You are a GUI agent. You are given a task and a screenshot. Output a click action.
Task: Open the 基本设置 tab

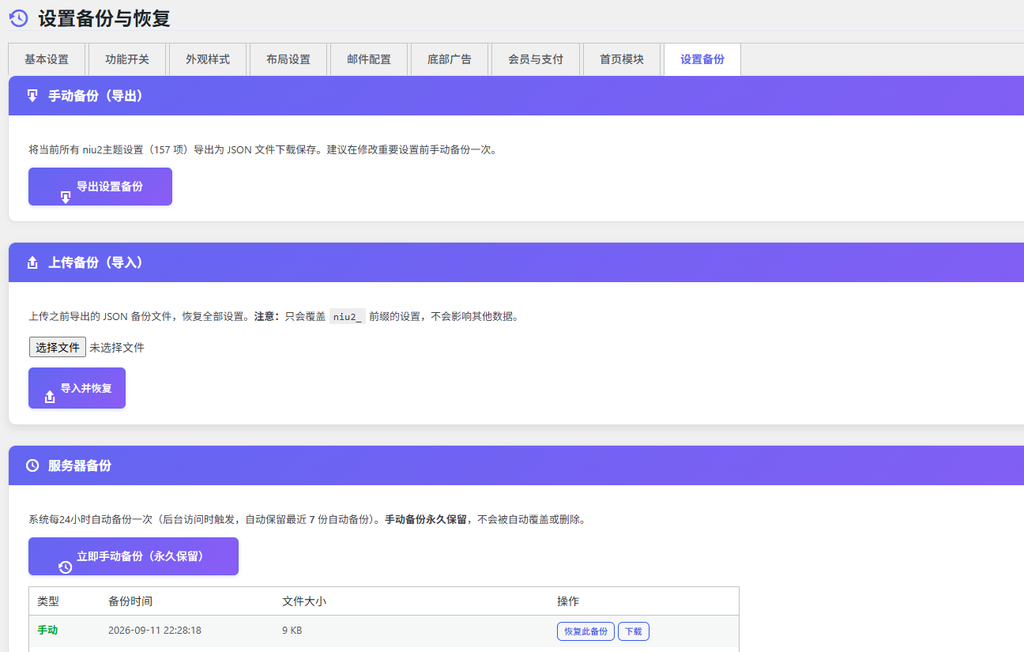point(46,59)
